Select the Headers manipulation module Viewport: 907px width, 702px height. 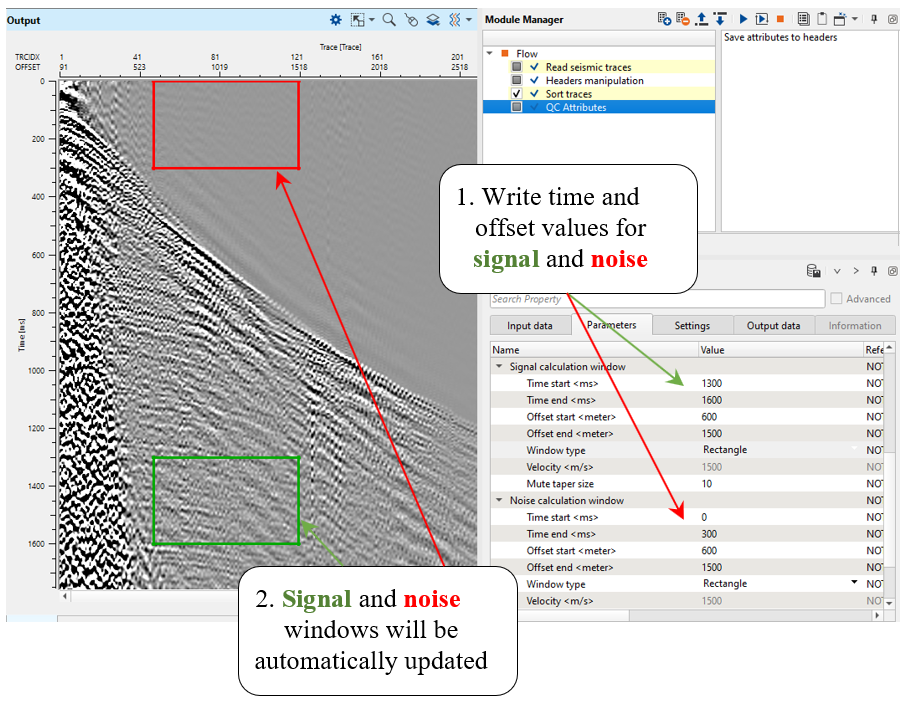[594, 80]
